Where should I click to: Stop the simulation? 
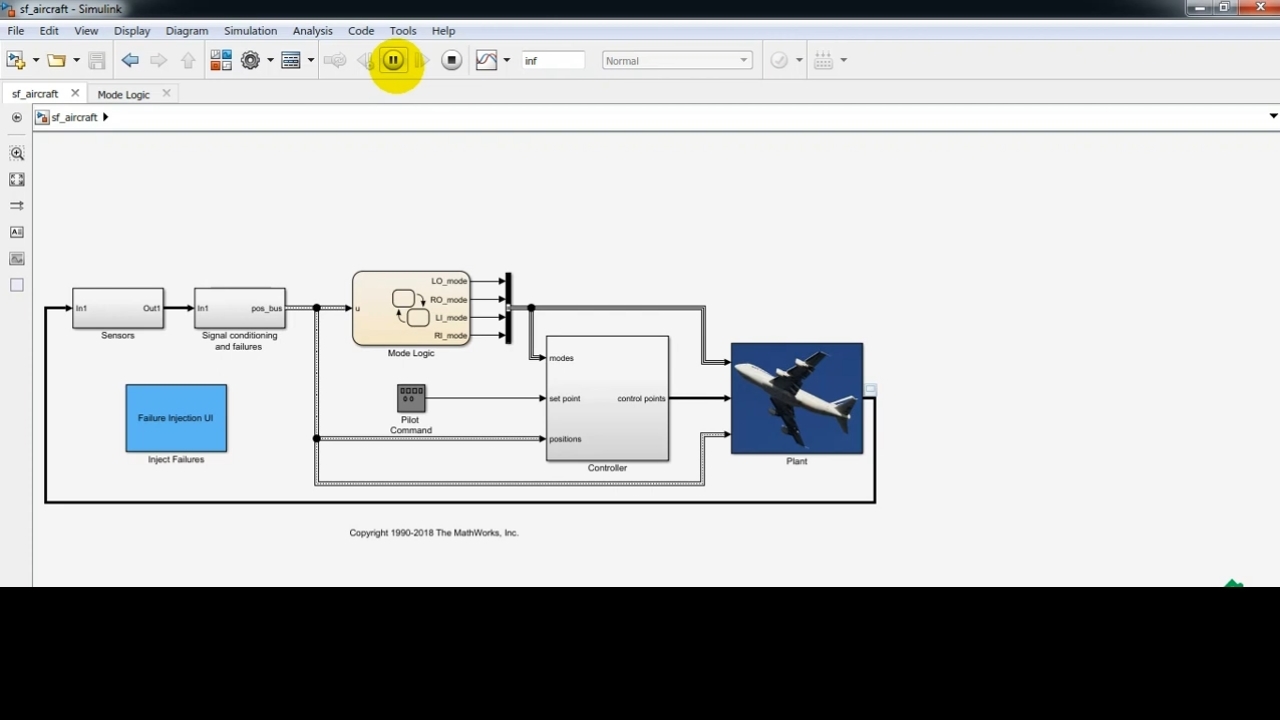[x=451, y=61]
